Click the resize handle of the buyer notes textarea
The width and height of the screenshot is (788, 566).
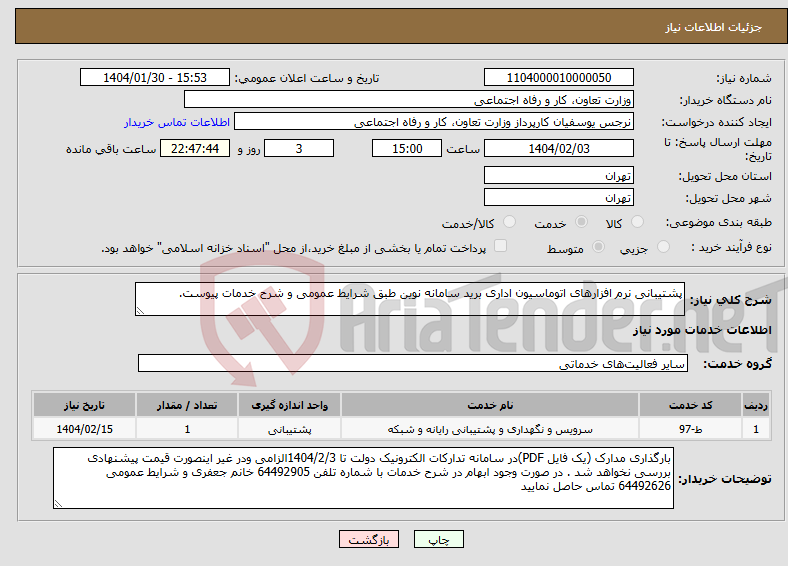pyautogui.click(x=58, y=504)
